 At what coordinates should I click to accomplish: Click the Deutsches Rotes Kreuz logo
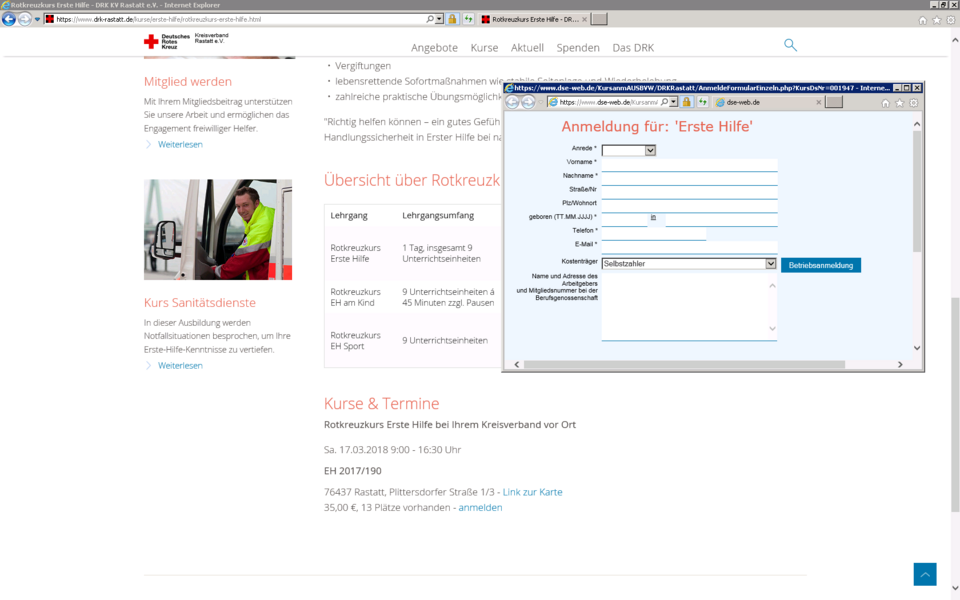tap(166, 41)
